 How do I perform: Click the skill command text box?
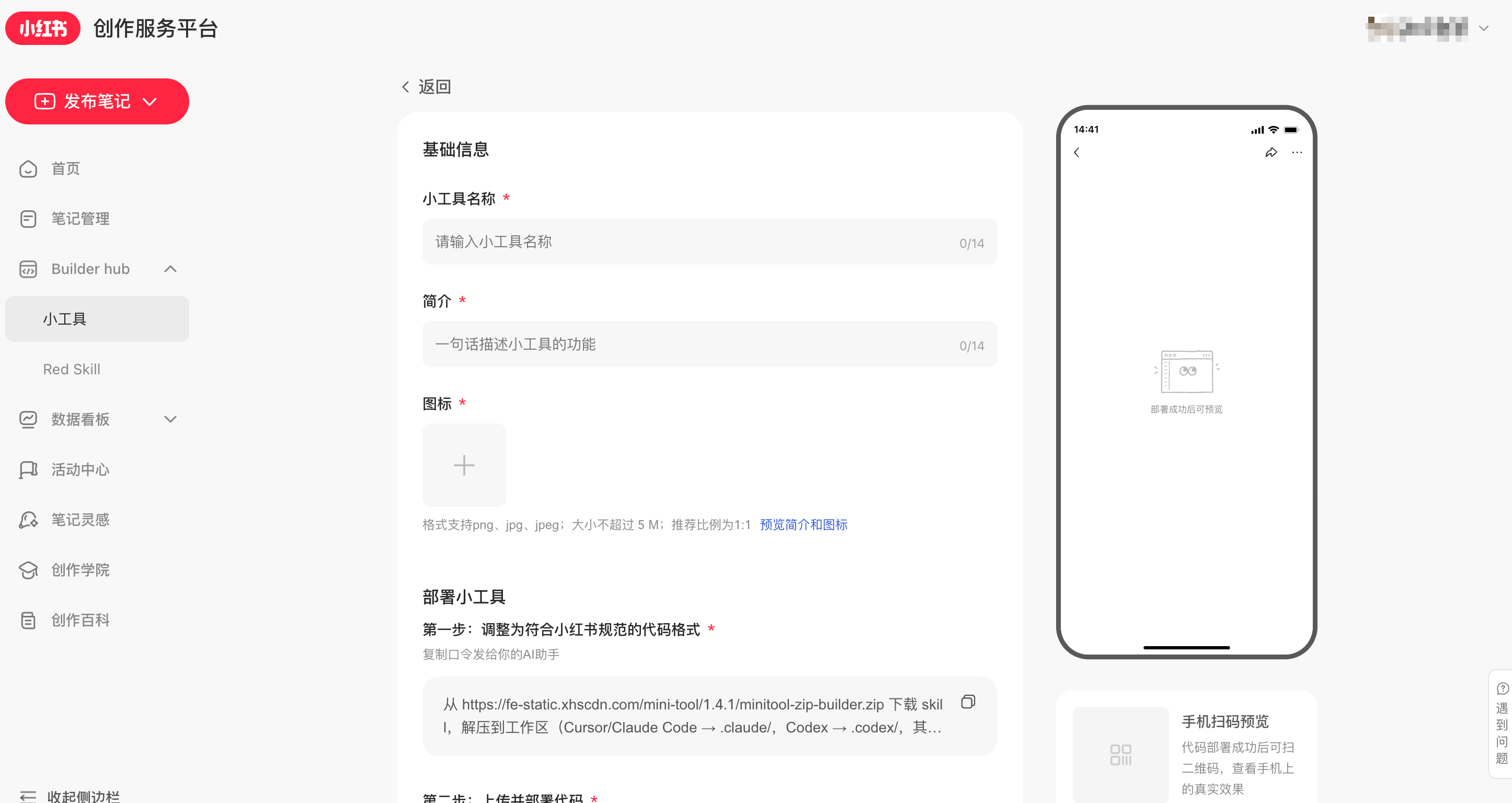coord(709,716)
